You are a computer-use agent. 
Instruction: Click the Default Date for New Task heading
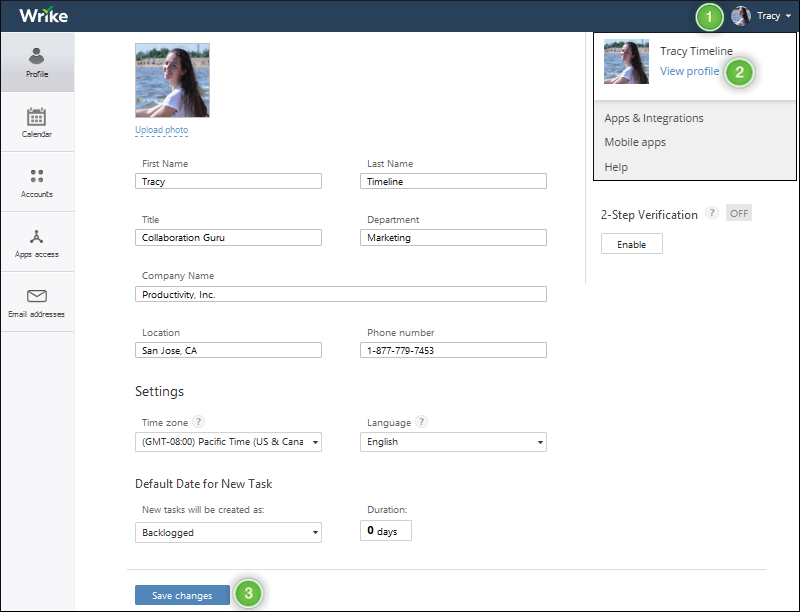coord(204,483)
